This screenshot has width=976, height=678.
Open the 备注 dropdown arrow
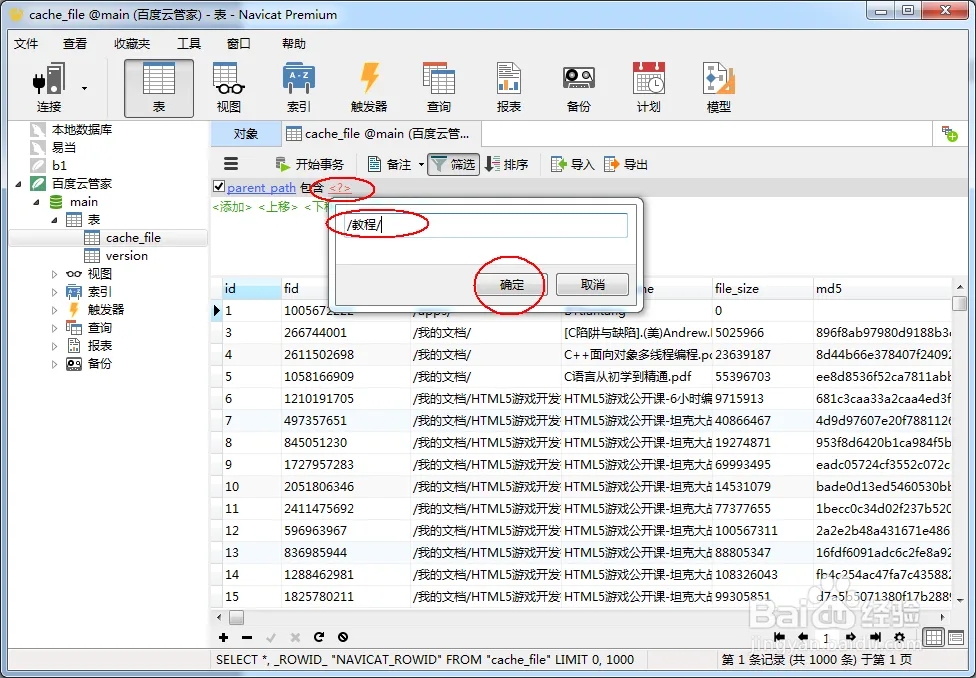421,164
